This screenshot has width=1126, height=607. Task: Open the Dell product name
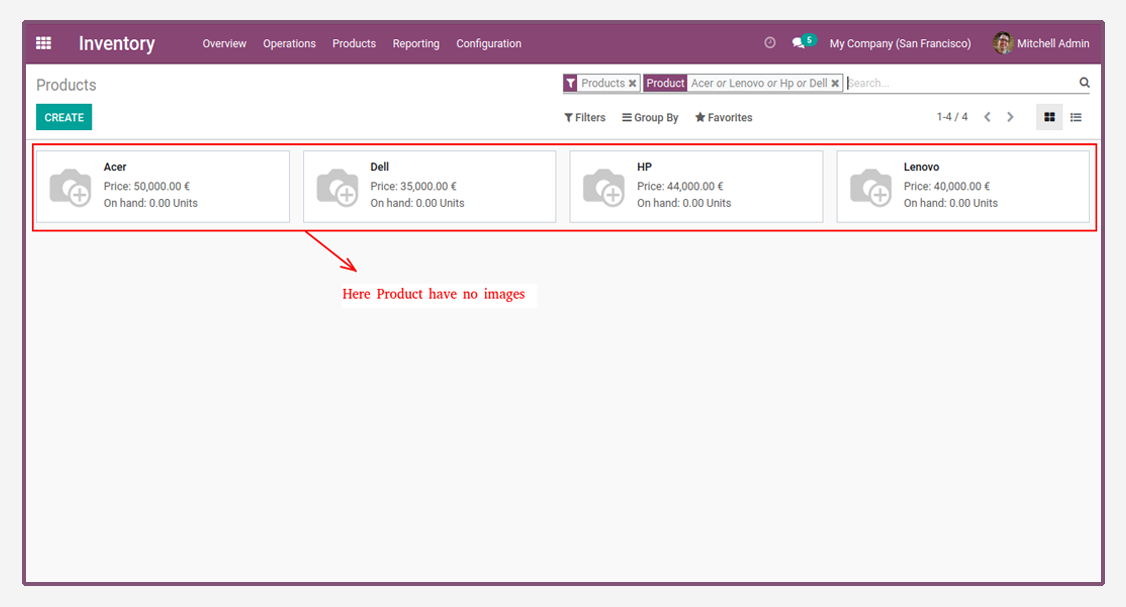point(380,167)
